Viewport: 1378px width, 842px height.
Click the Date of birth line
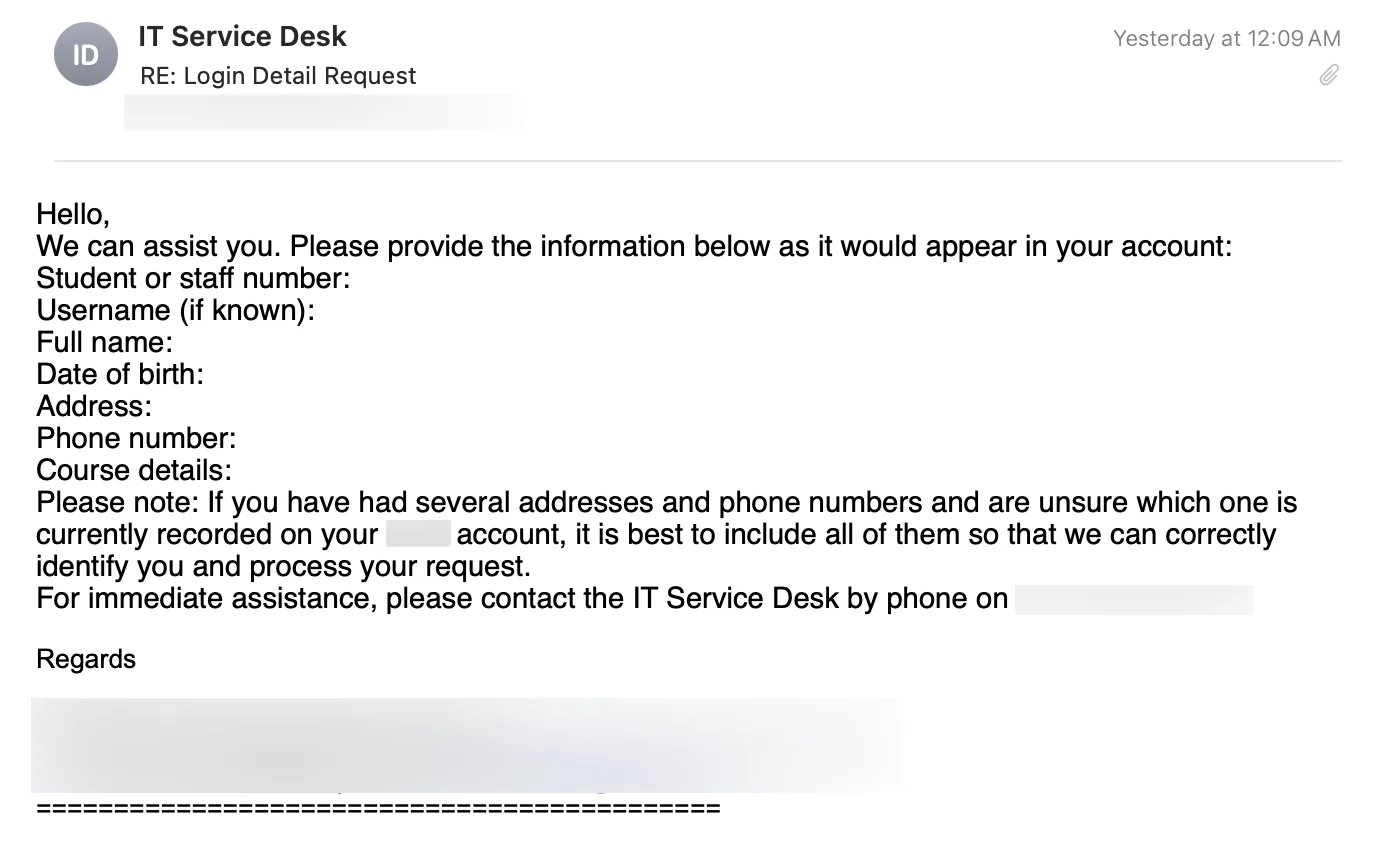point(120,374)
